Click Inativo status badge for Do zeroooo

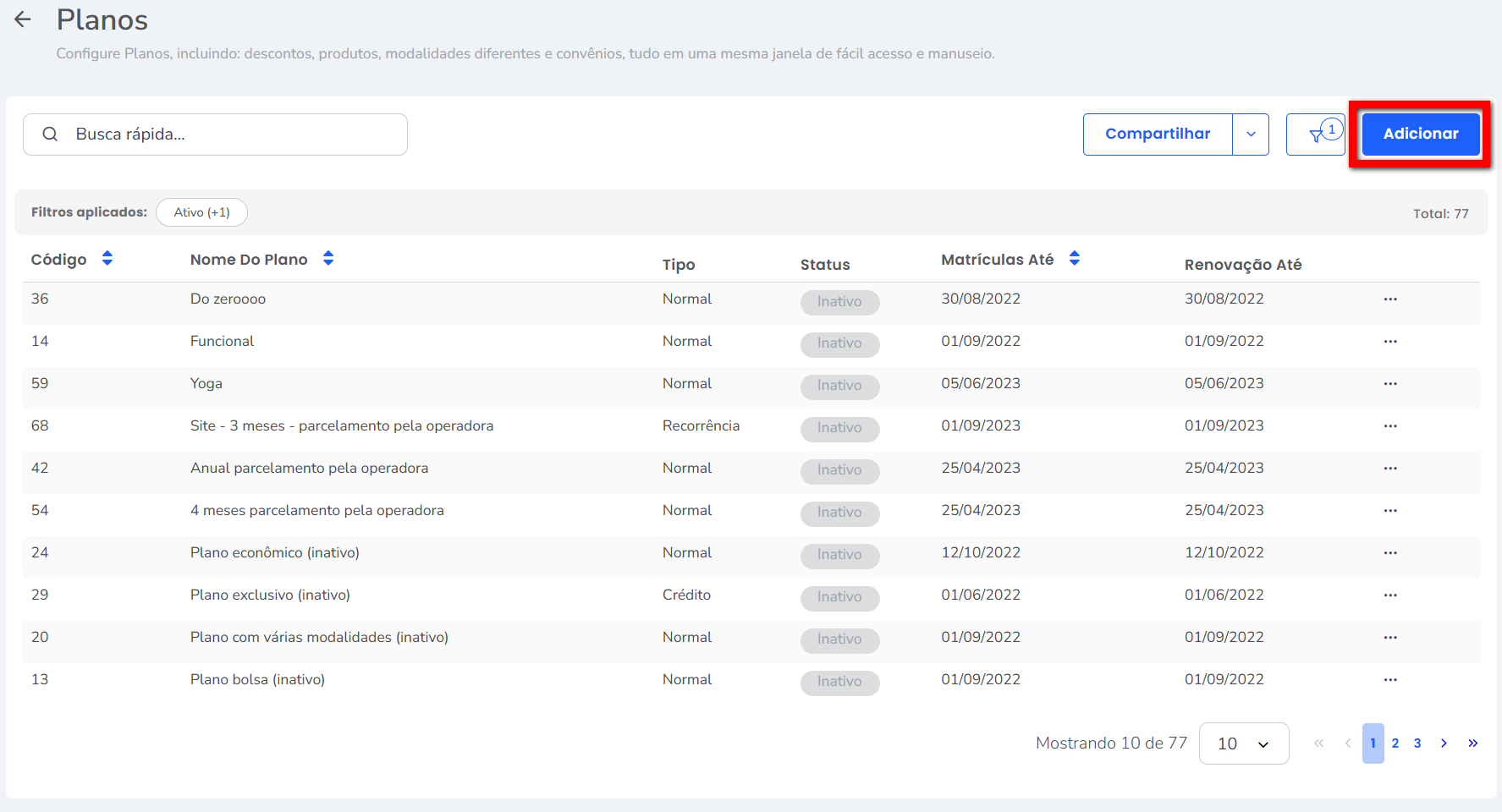839,302
